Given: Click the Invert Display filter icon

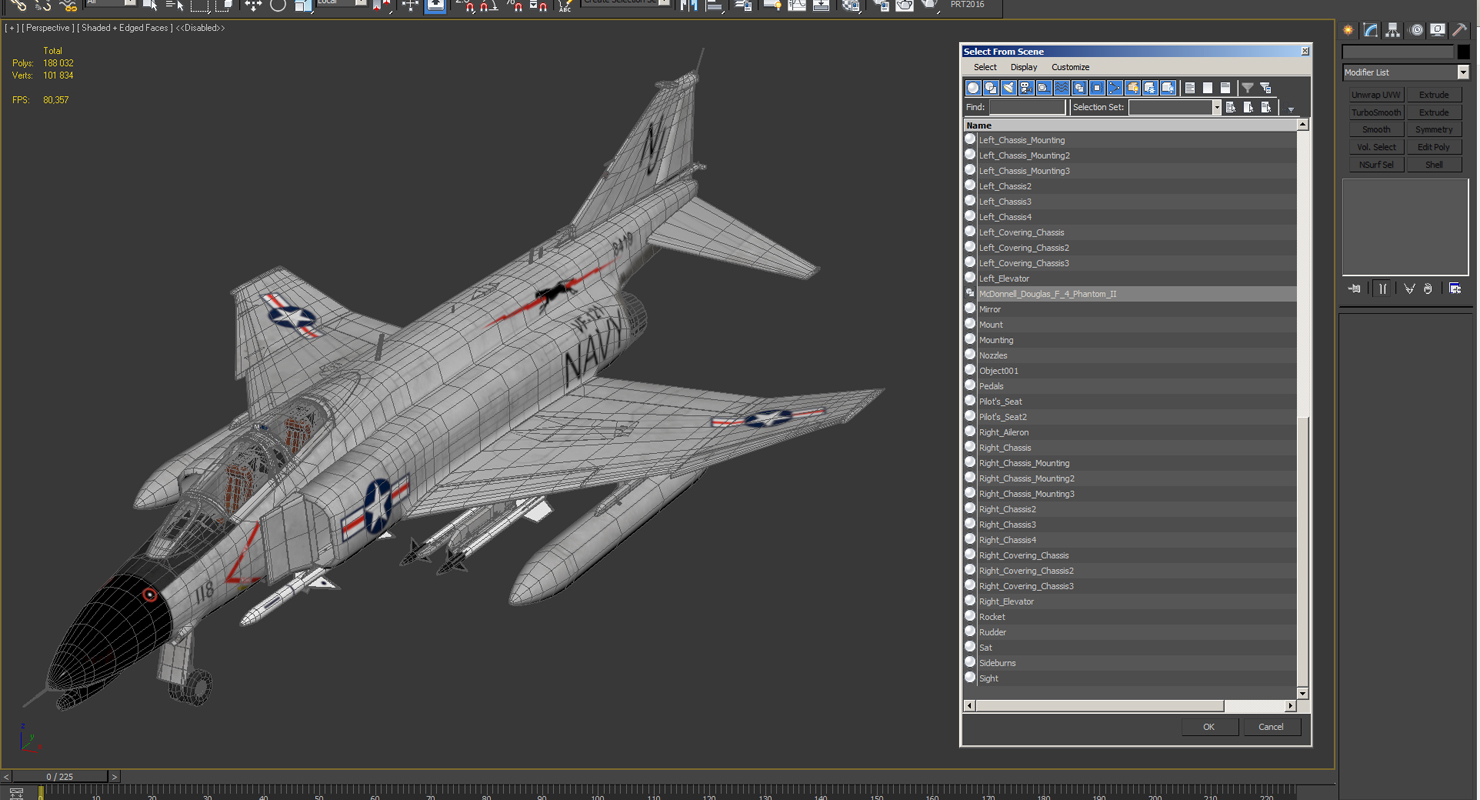Looking at the screenshot, I should click(1225, 88).
